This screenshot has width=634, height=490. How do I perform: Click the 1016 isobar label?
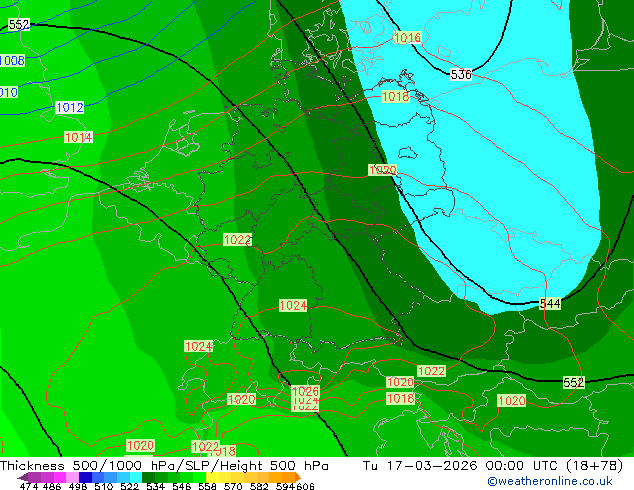[x=408, y=38]
